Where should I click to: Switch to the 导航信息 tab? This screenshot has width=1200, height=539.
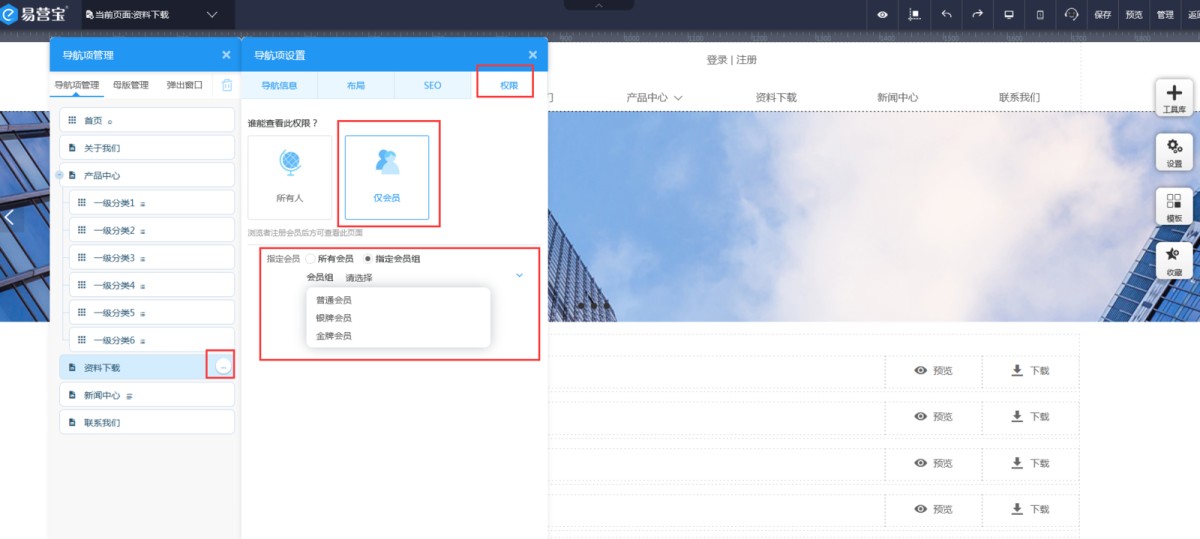279,85
